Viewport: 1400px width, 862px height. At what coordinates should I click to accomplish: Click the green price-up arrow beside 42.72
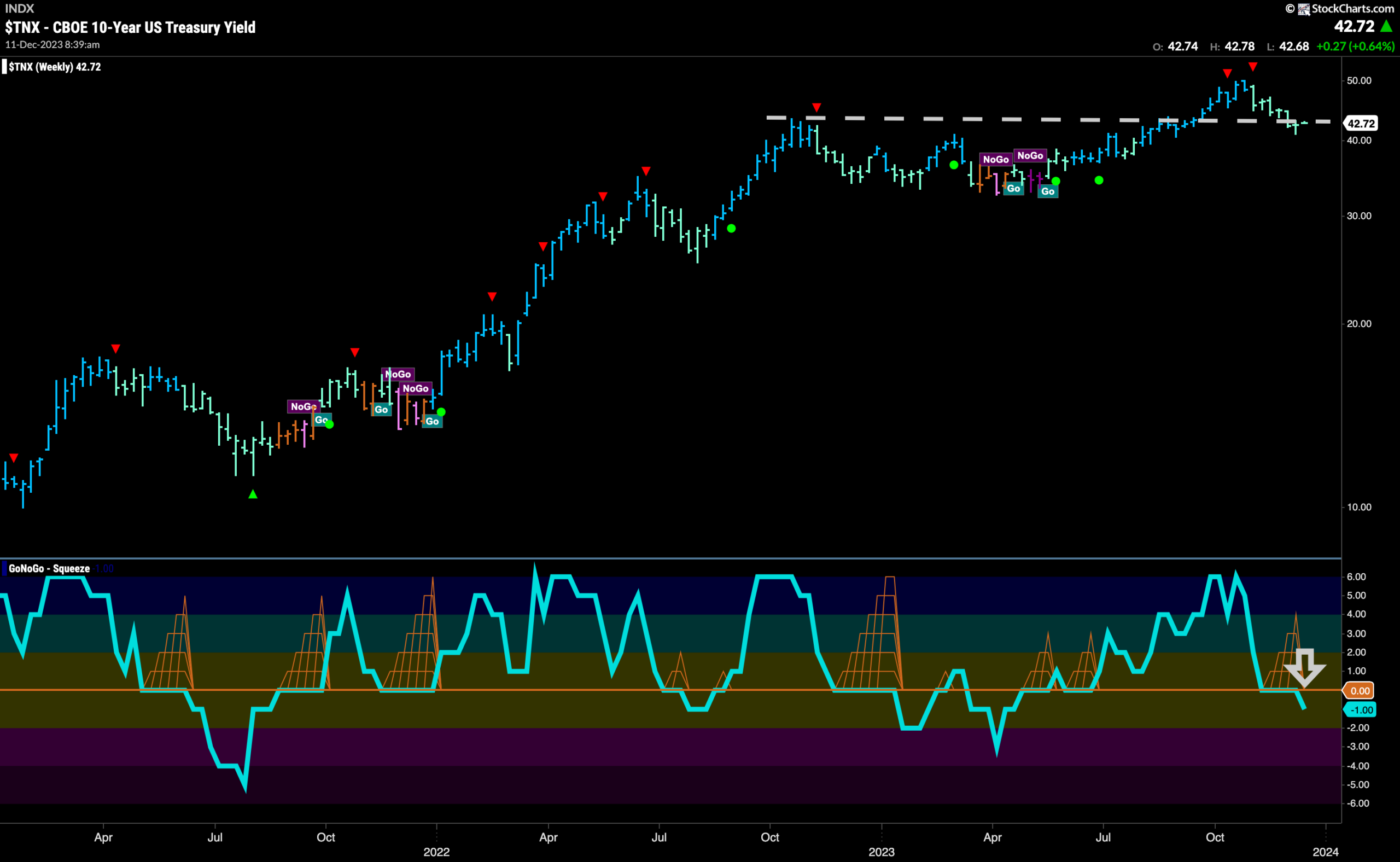coord(1386,26)
